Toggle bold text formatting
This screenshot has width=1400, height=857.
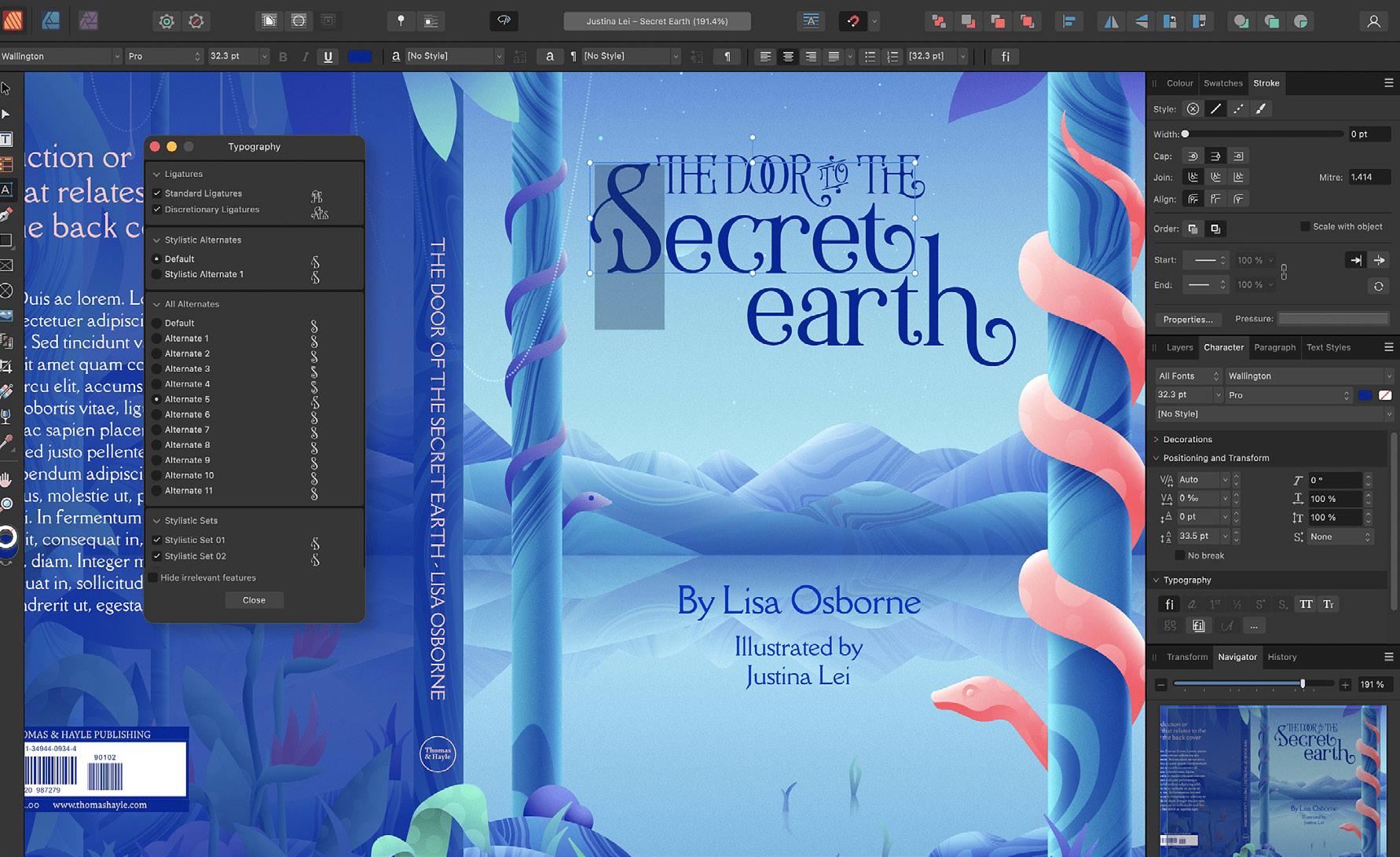coord(283,57)
